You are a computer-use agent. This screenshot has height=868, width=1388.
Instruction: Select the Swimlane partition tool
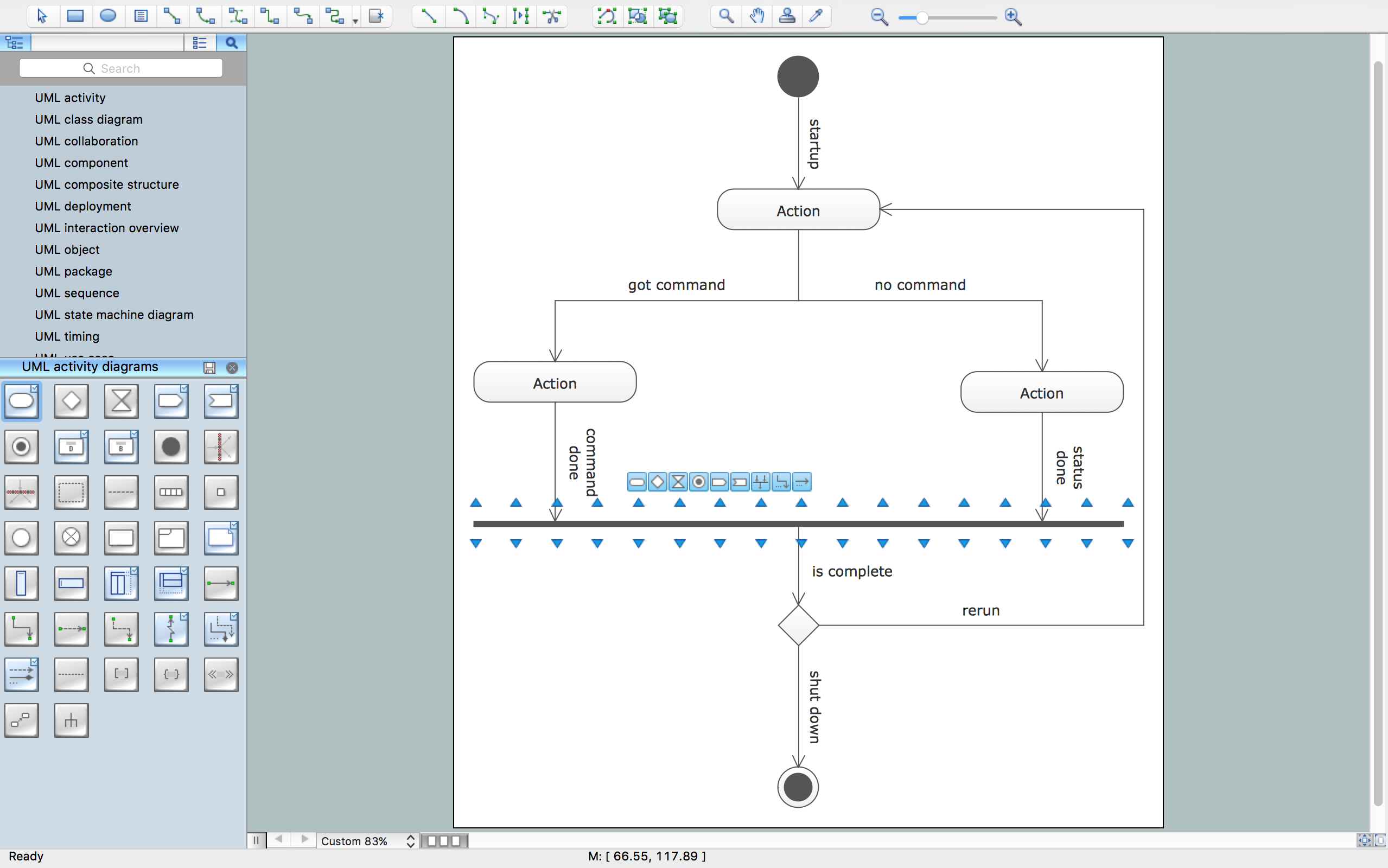pyautogui.click(x=120, y=583)
